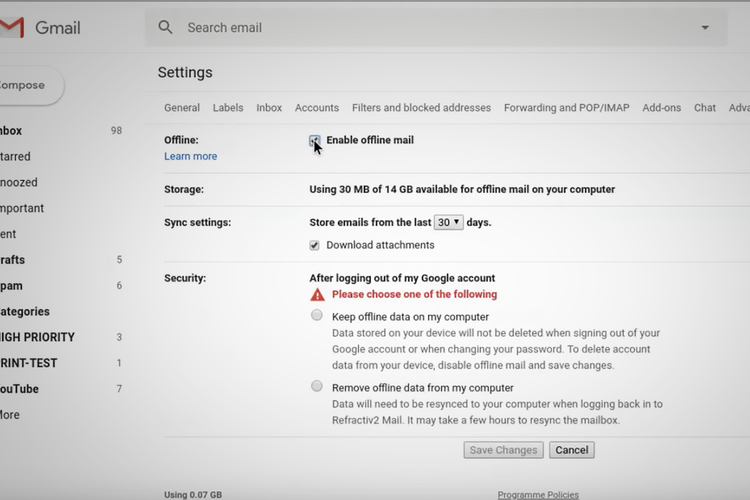Image resolution: width=750 pixels, height=500 pixels.
Task: Open Filters and blocked addresses tab
Action: (421, 108)
